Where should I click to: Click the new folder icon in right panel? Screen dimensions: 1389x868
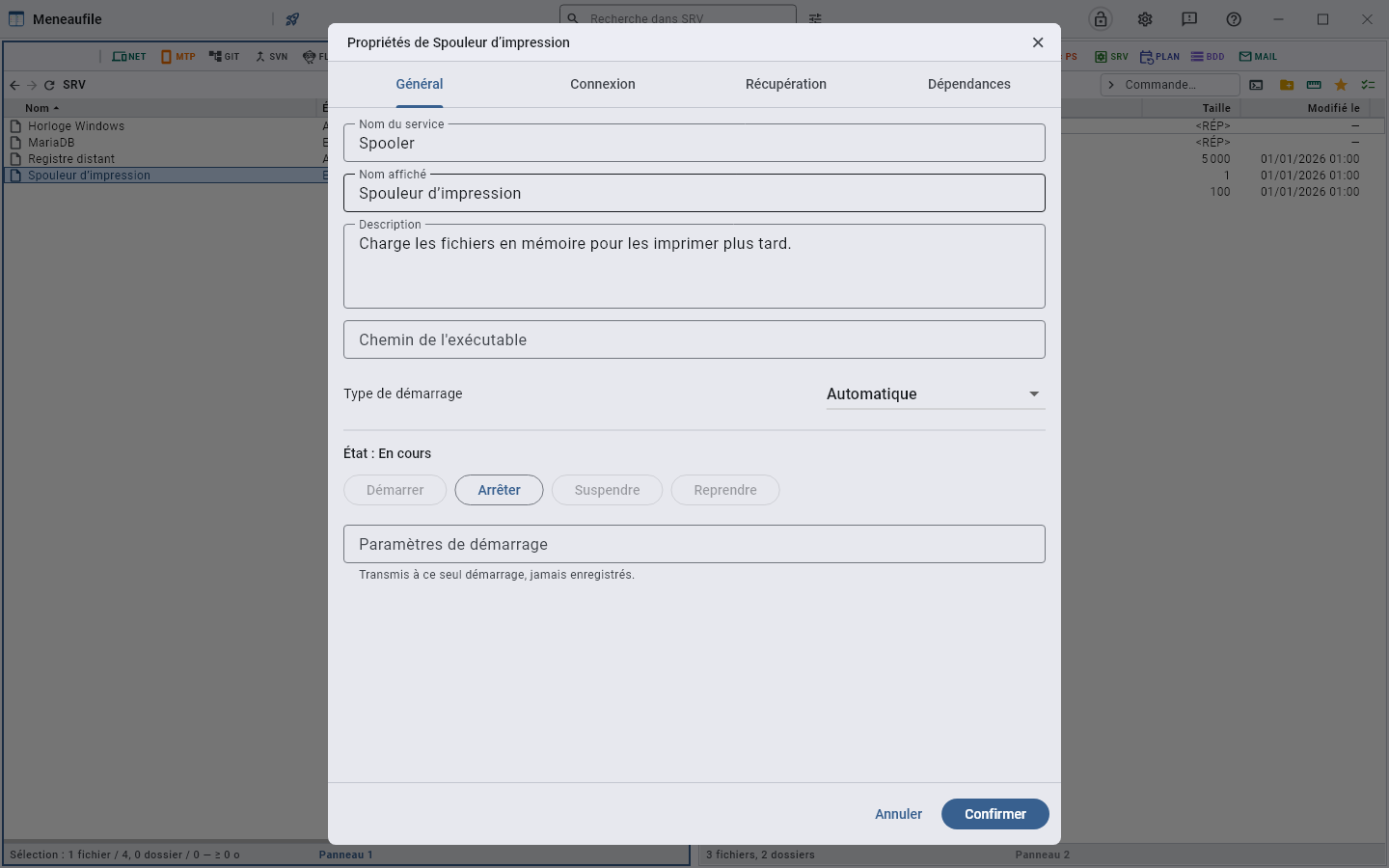(x=1287, y=85)
